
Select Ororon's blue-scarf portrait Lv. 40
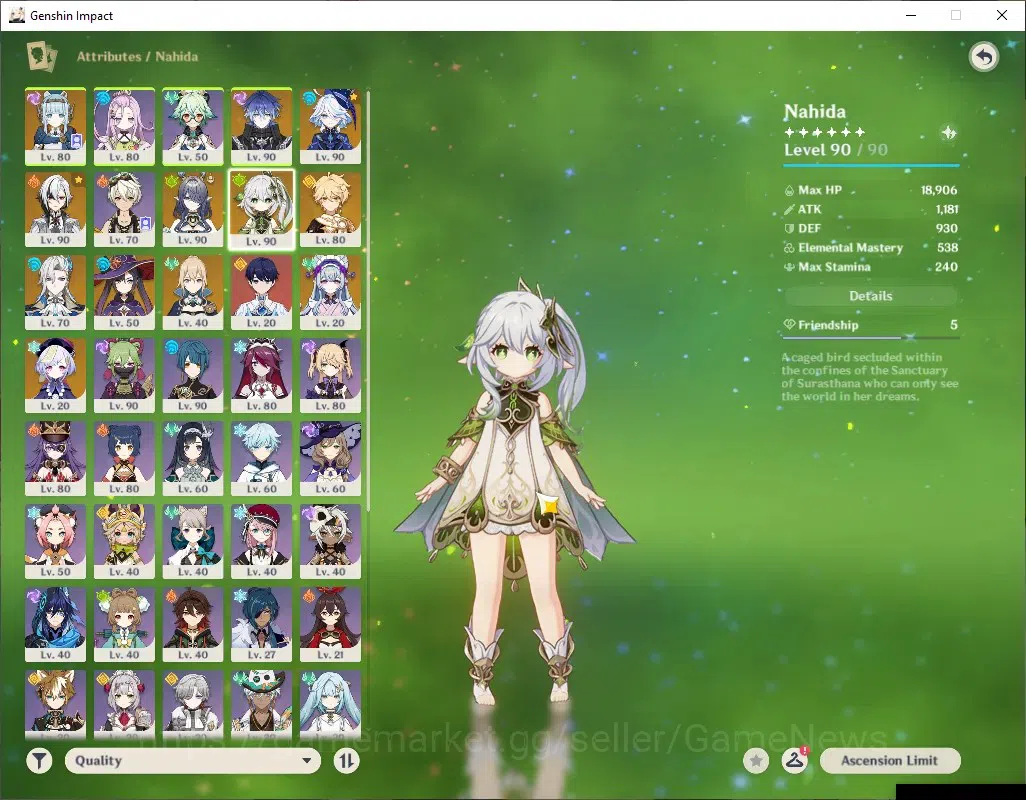[x=56, y=625]
